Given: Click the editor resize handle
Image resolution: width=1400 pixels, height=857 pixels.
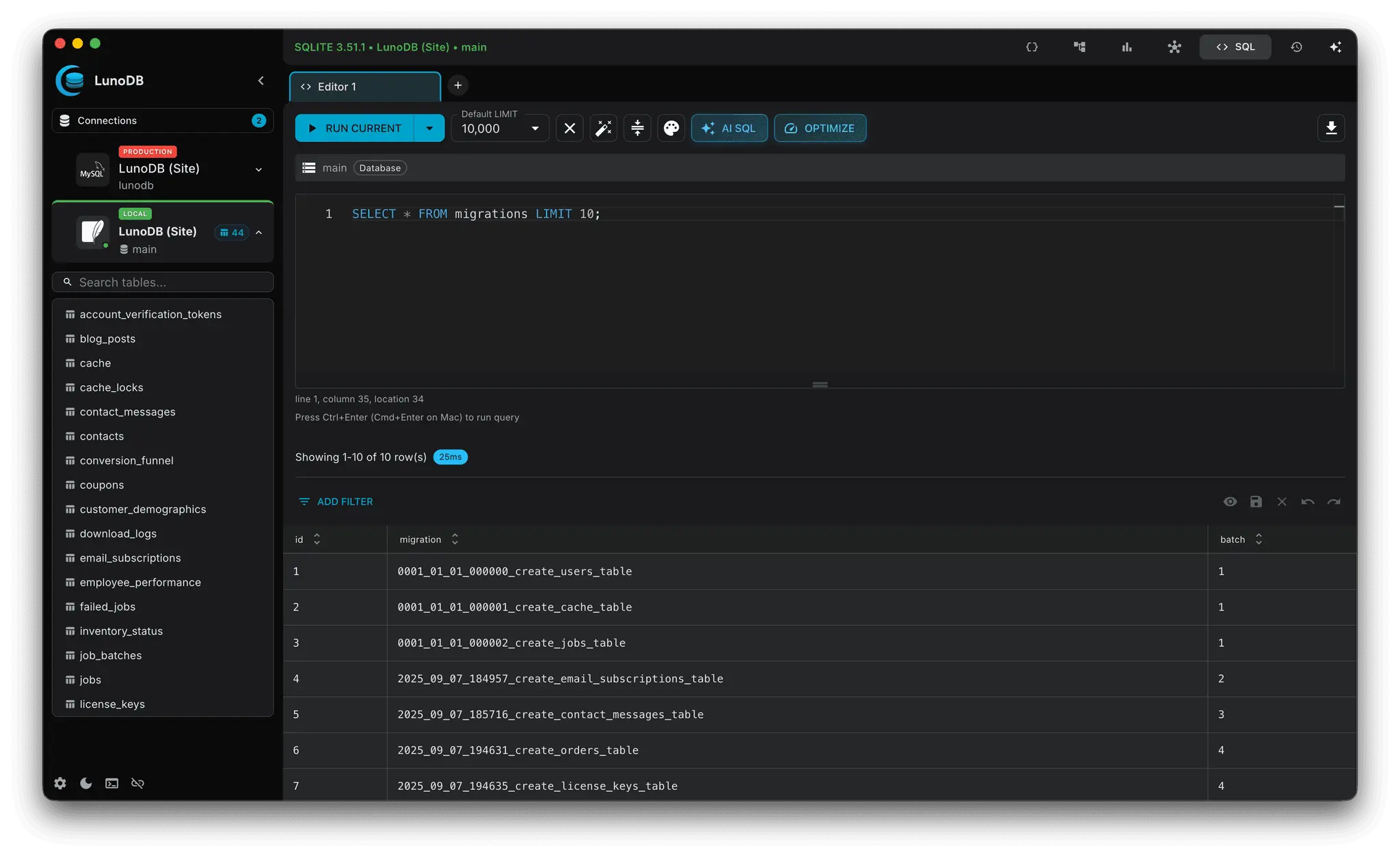Looking at the screenshot, I should tap(820, 385).
